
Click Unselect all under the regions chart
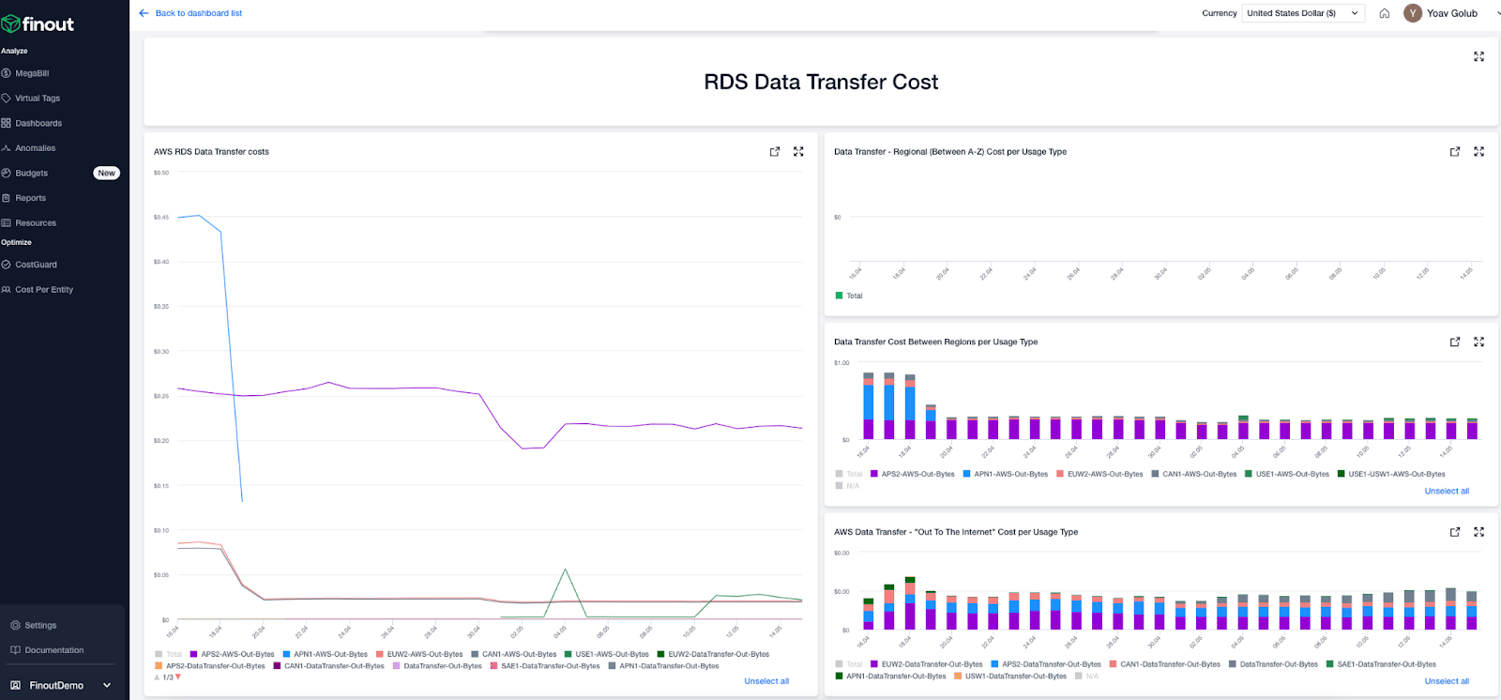pyautogui.click(x=1447, y=490)
